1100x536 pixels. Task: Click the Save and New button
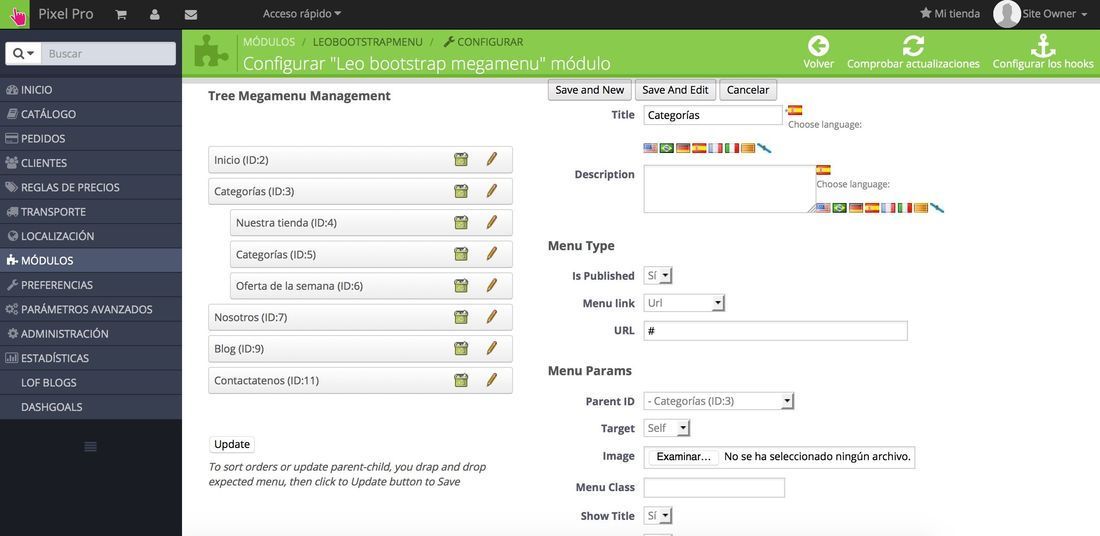(x=589, y=90)
